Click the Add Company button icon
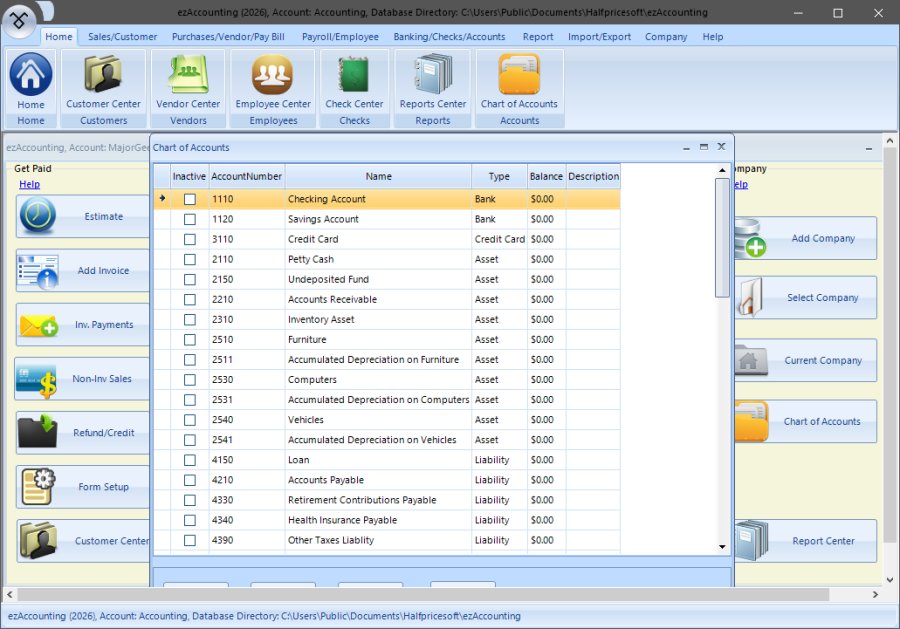The height and width of the screenshot is (629, 900). 751,239
